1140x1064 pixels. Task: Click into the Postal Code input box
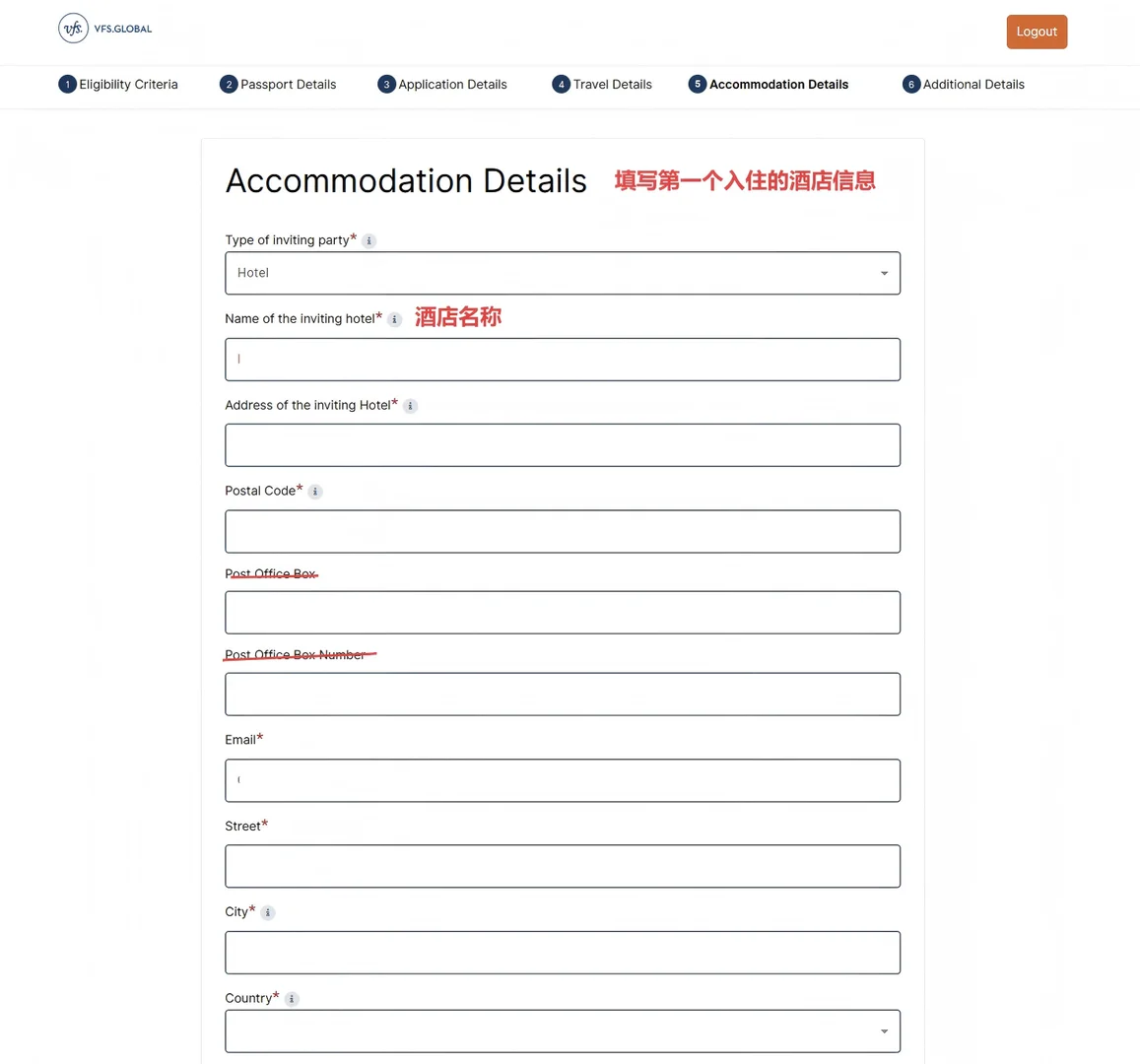tap(563, 532)
